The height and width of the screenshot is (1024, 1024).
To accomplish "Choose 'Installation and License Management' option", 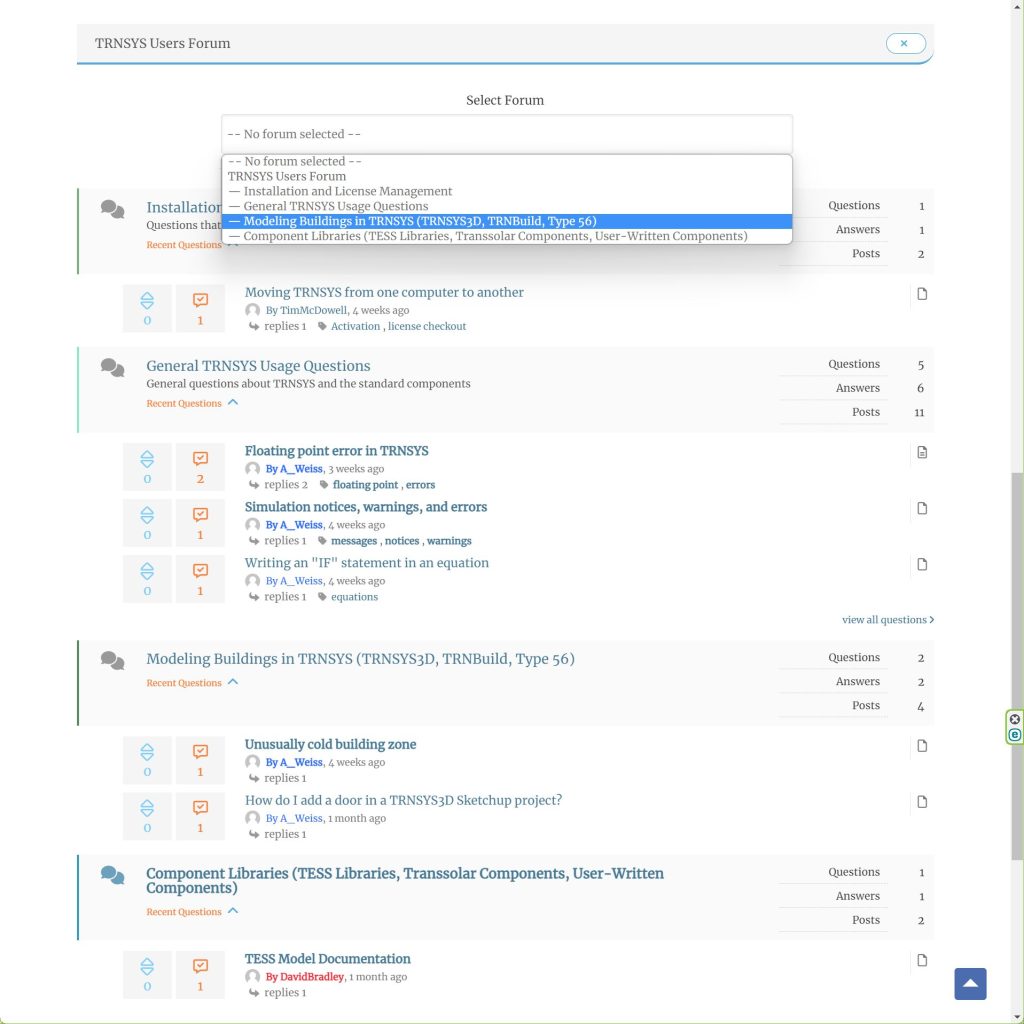I will pos(507,191).
